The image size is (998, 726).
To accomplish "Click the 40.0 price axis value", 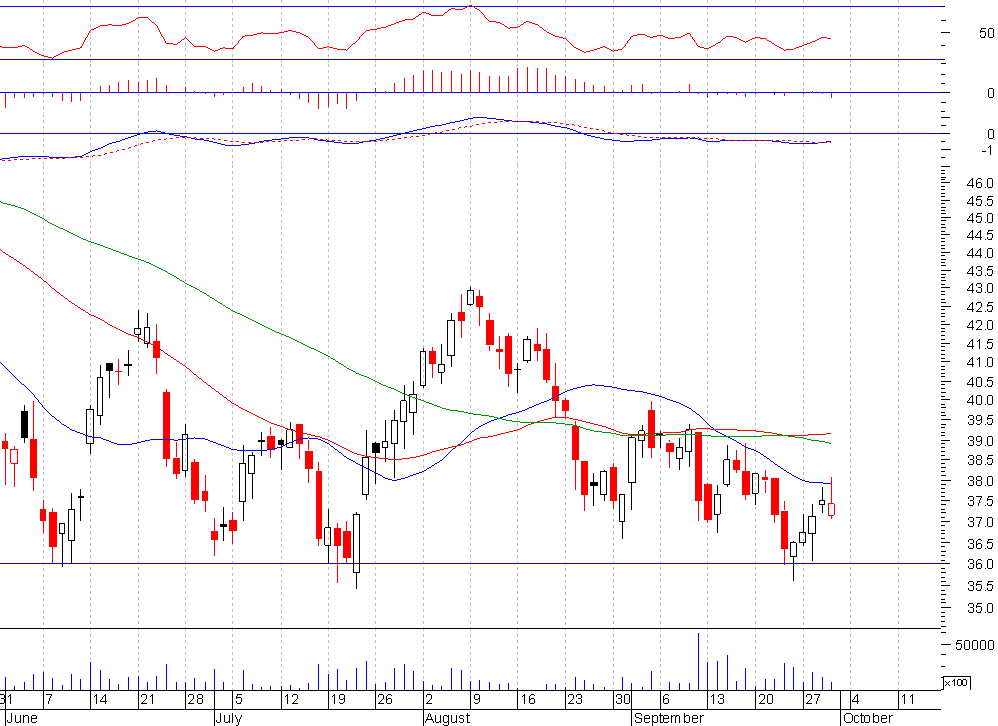I will tap(980, 400).
